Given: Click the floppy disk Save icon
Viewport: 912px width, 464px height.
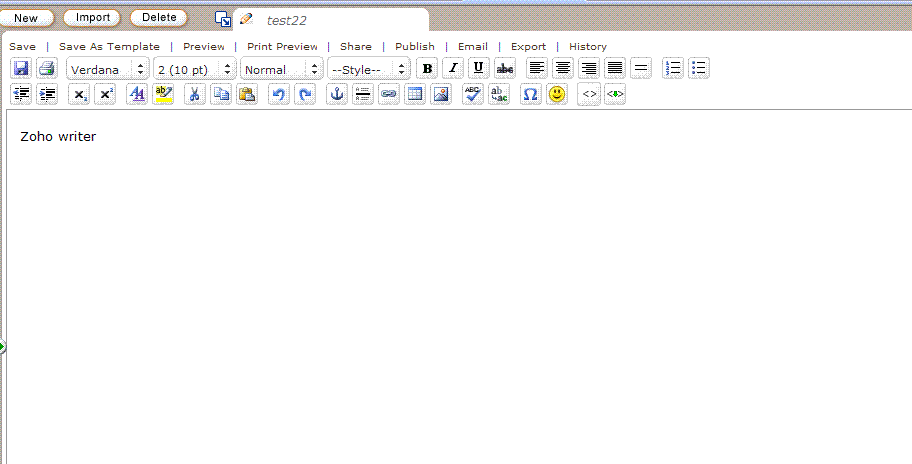Looking at the screenshot, I should click(x=21, y=69).
